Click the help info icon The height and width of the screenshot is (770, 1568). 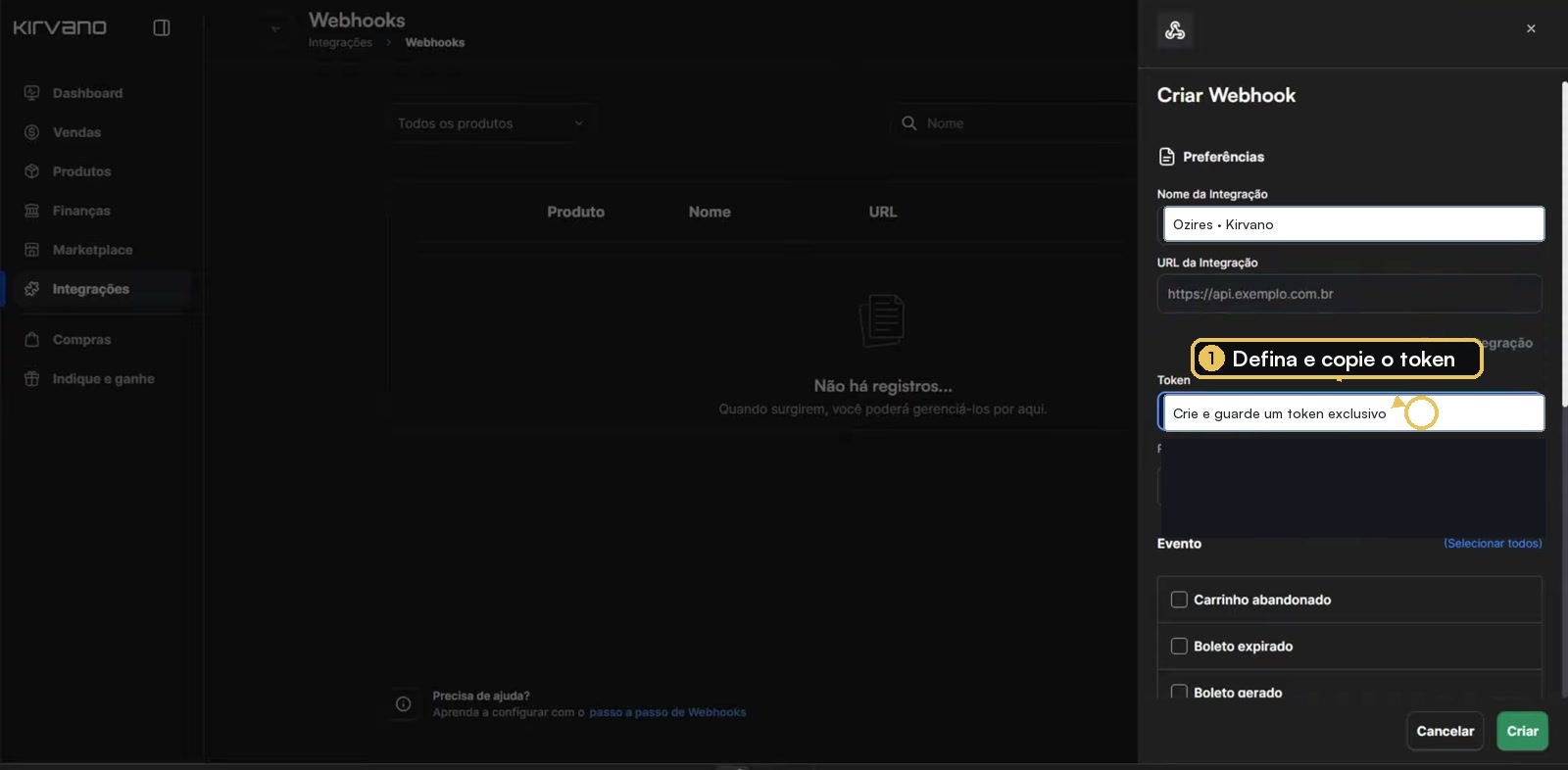pyautogui.click(x=404, y=703)
